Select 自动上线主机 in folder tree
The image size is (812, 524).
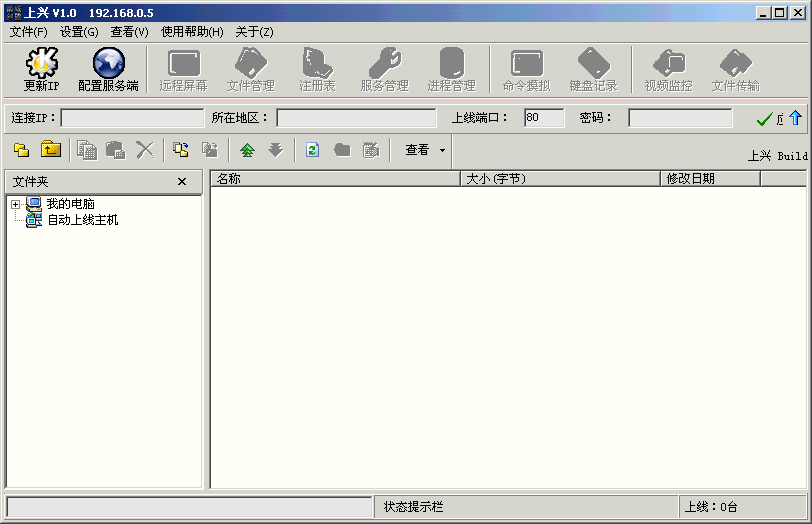(82, 220)
